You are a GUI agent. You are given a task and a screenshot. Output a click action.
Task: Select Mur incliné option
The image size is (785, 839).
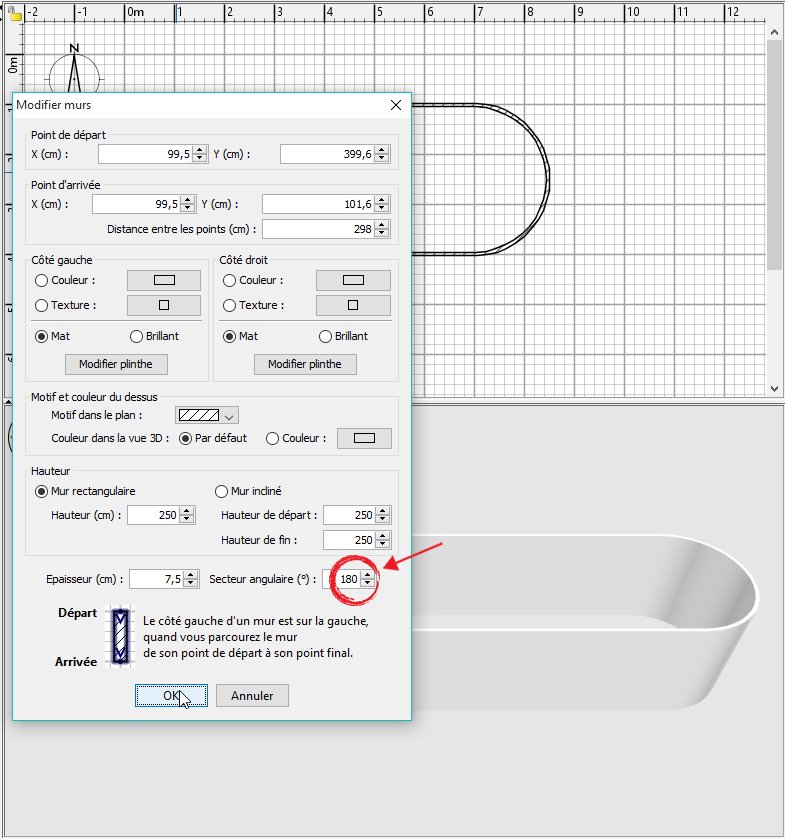point(221,492)
